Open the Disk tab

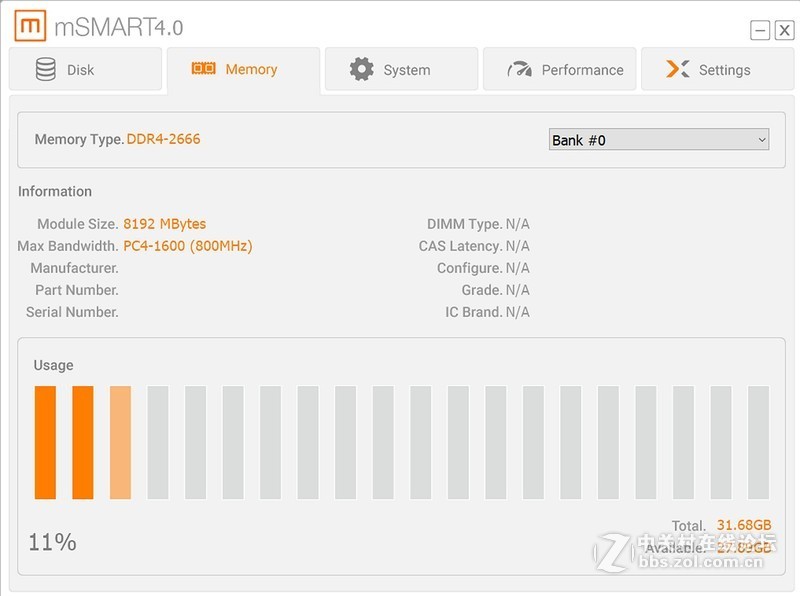[85, 70]
